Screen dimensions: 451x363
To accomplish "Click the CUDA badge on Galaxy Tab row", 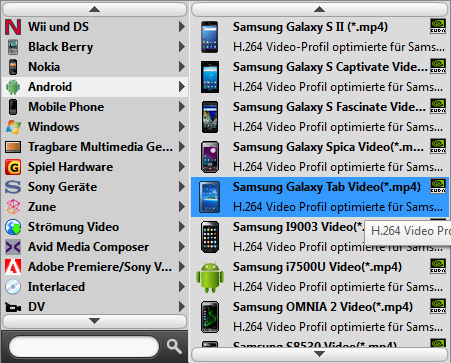I will tap(438, 186).
